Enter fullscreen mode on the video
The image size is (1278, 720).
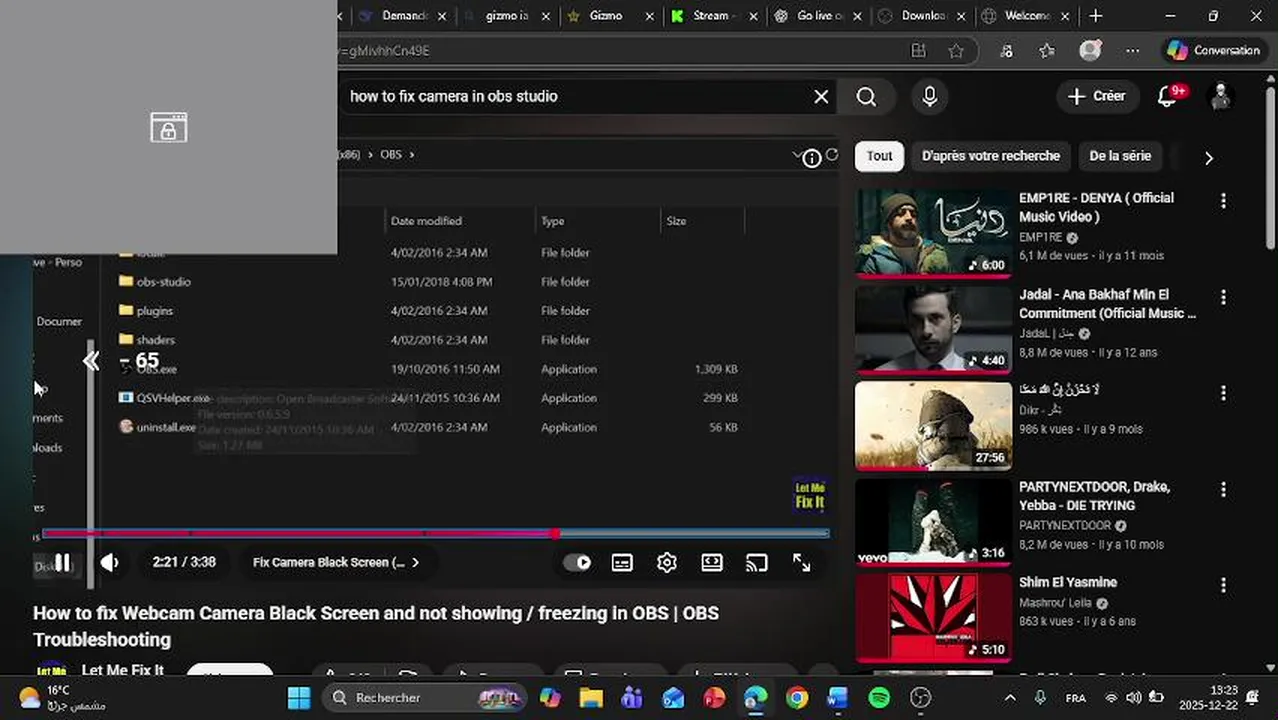802,563
